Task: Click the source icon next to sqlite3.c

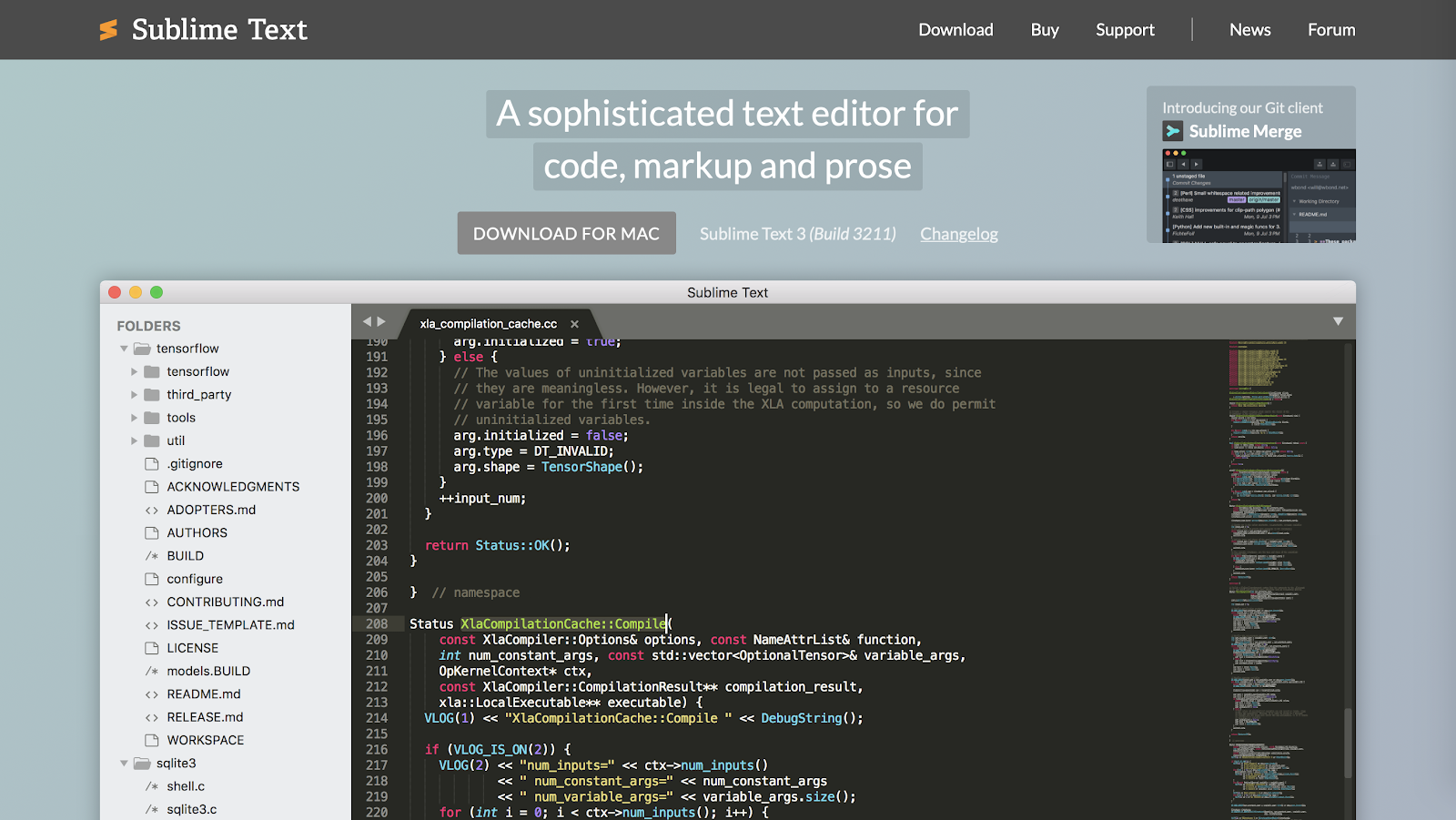Action: [152, 809]
